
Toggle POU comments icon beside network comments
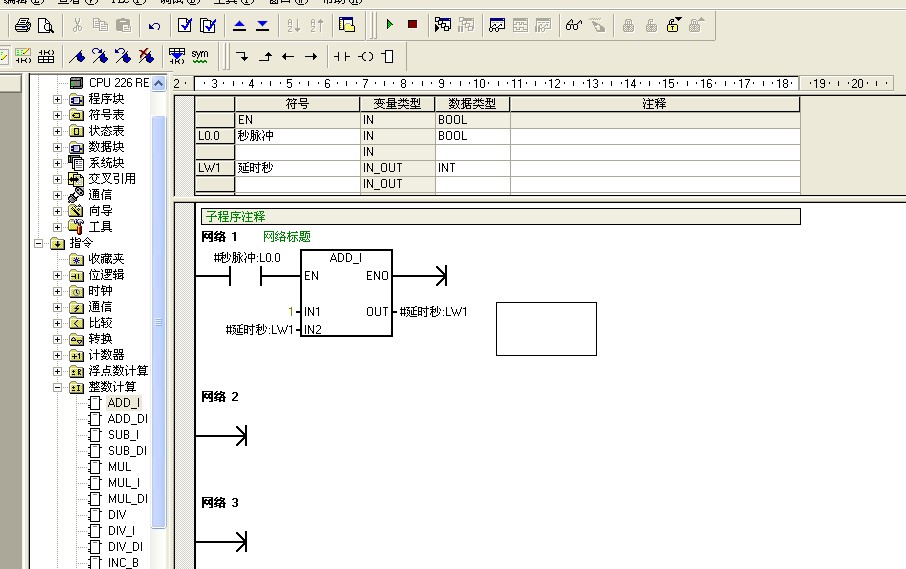click(3, 56)
